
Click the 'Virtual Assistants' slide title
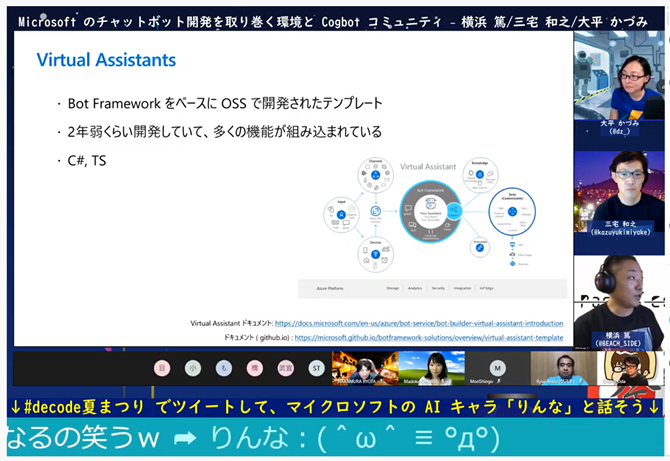click(x=106, y=60)
